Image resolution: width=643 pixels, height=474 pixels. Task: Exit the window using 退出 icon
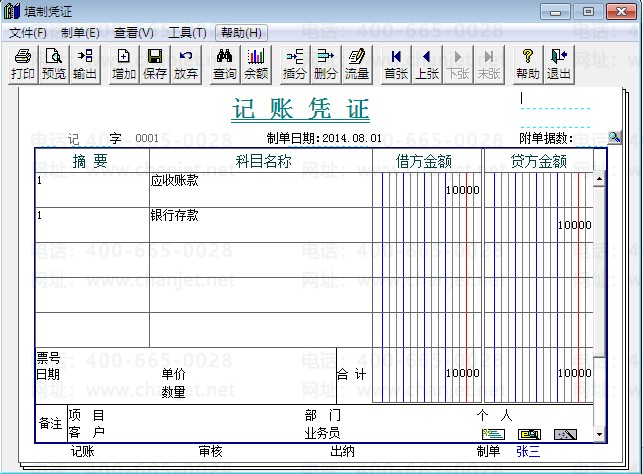click(559, 64)
